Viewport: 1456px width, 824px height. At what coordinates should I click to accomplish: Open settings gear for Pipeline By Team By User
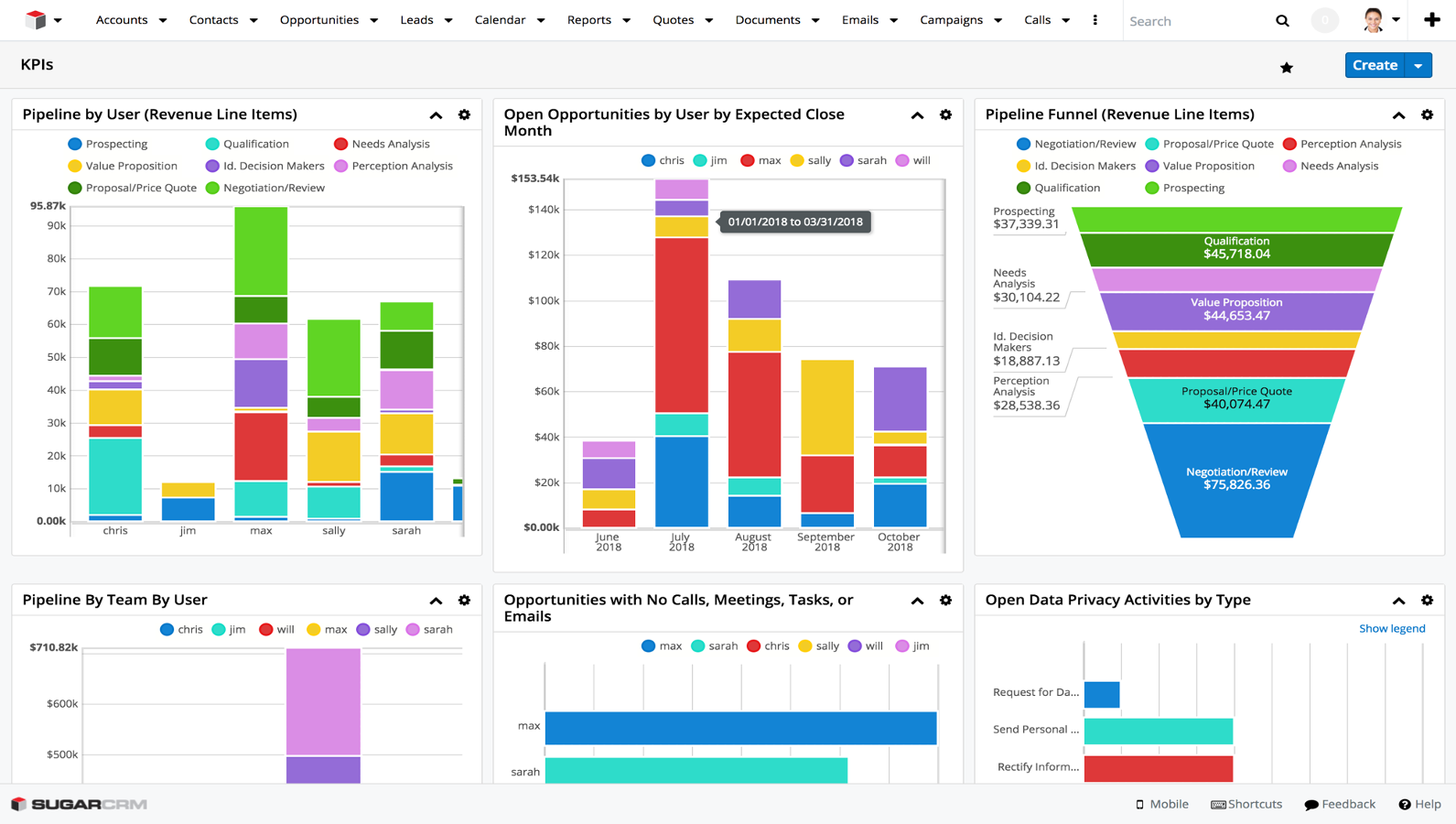[x=464, y=601]
